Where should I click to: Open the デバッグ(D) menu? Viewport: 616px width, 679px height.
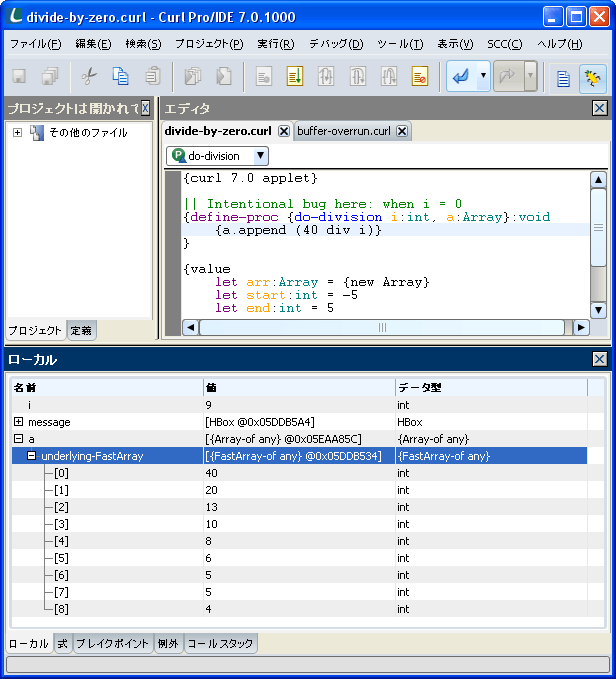click(336, 44)
